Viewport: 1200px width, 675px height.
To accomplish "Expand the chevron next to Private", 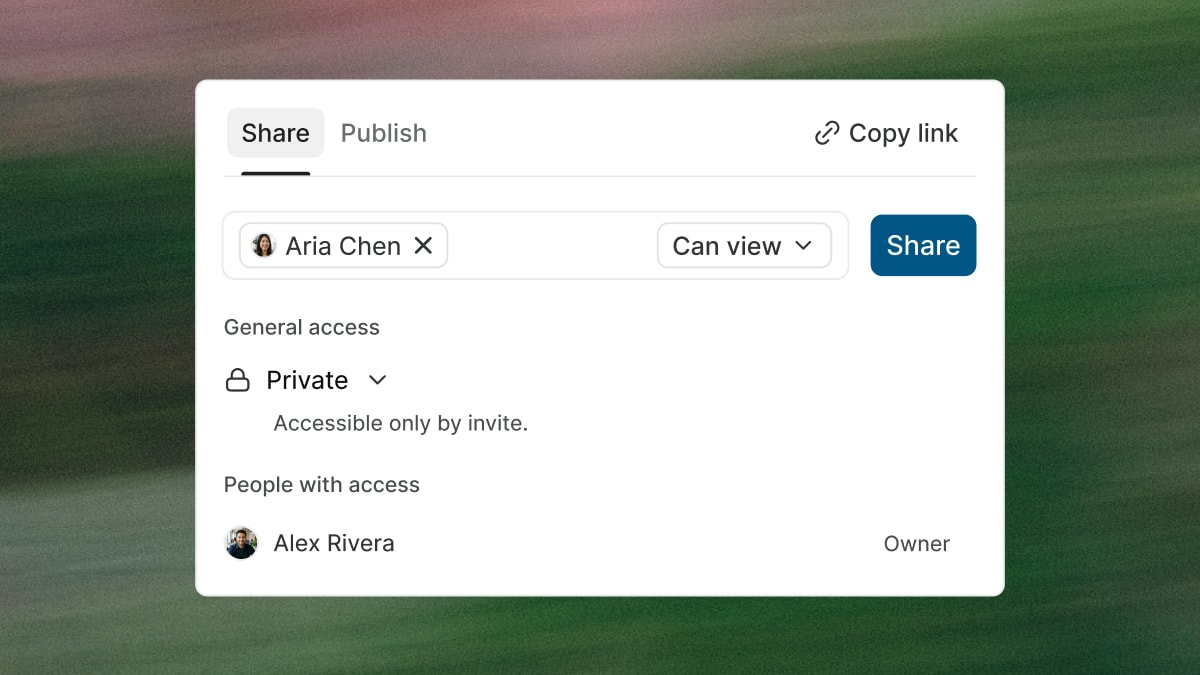I will [x=377, y=380].
